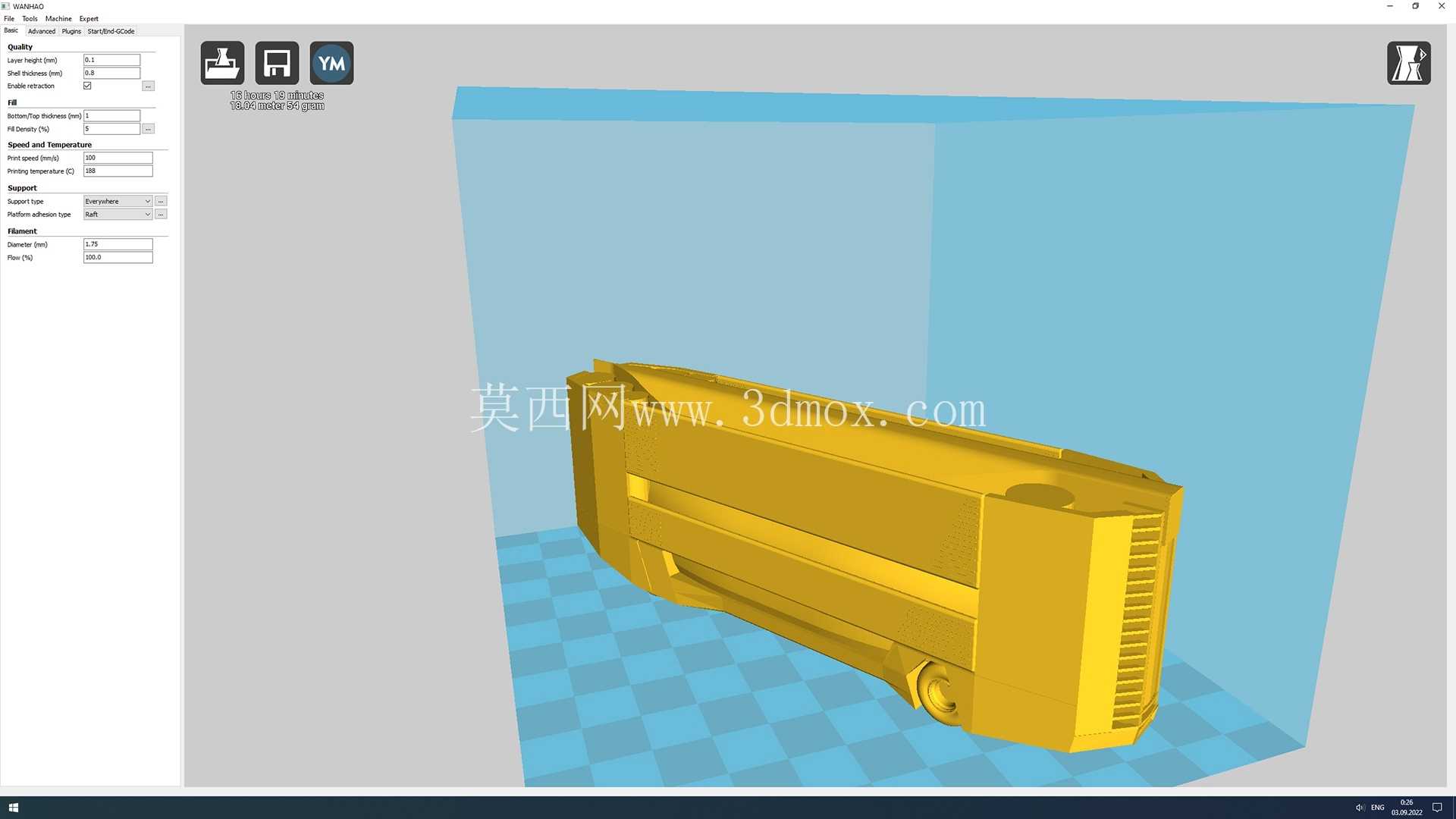This screenshot has height=819, width=1456.
Task: Click the Speed and Temperature heading
Action: 49,145
